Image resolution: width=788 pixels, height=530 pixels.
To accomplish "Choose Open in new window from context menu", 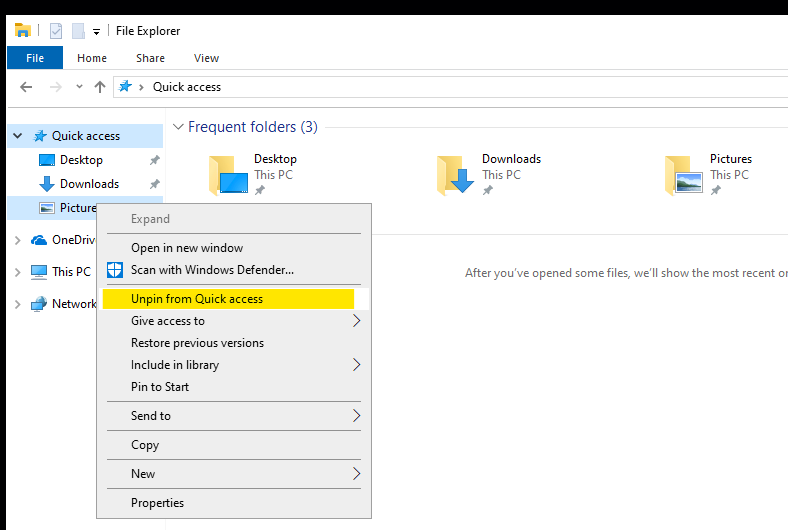I will pyautogui.click(x=234, y=248).
